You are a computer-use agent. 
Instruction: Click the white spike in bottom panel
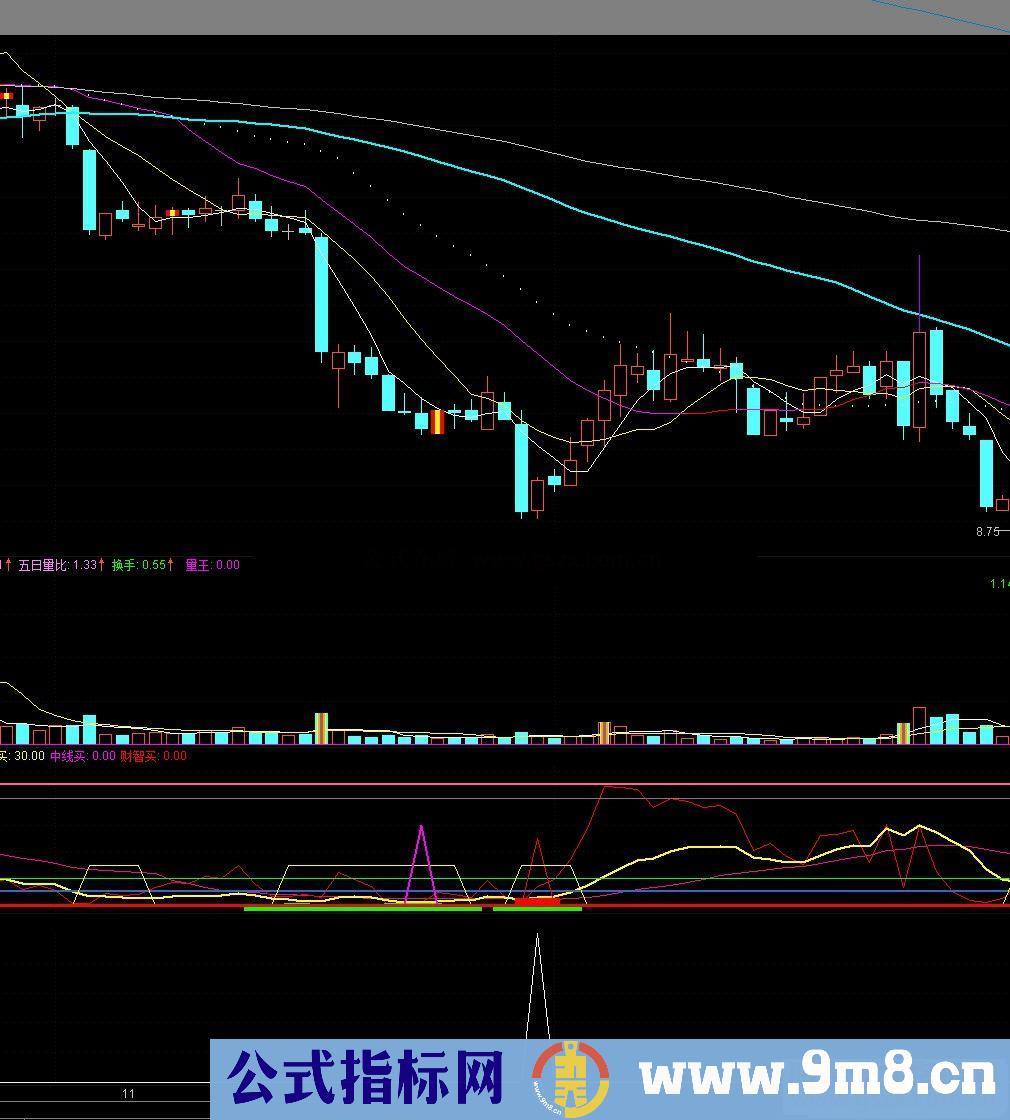(x=537, y=980)
